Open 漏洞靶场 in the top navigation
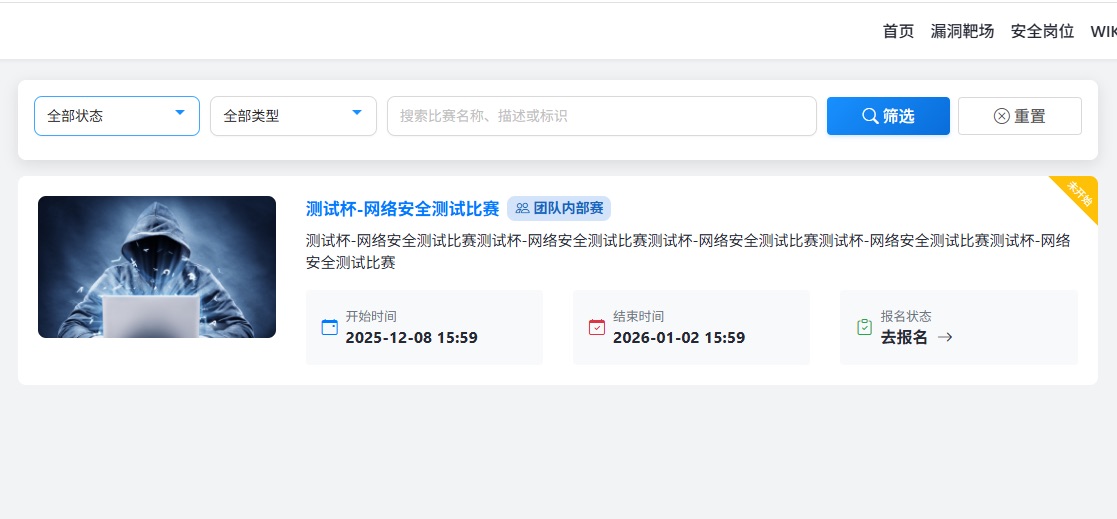Screen dimensions: 1117x519 point(962,31)
